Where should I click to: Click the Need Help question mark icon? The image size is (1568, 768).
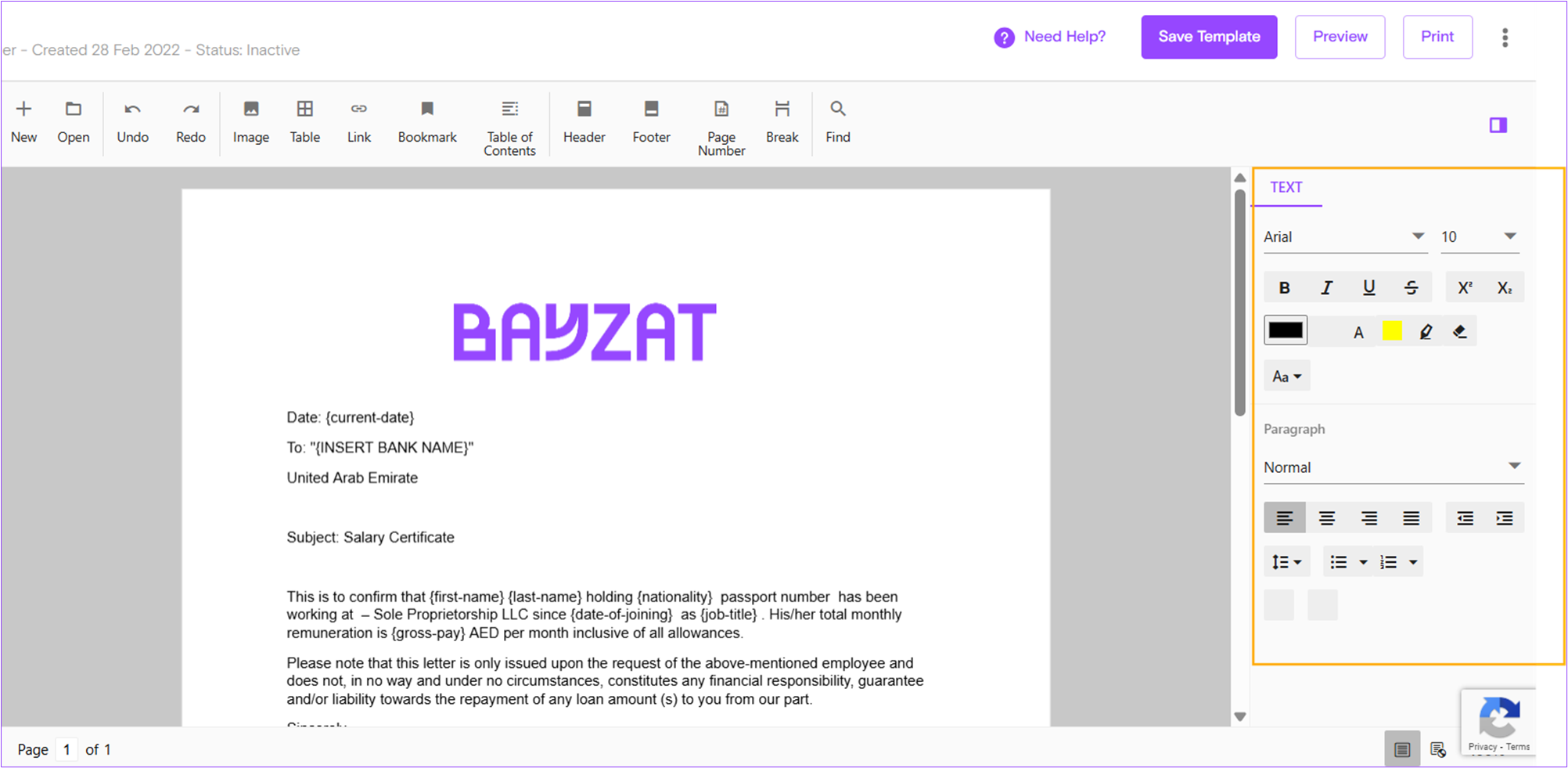click(1004, 38)
